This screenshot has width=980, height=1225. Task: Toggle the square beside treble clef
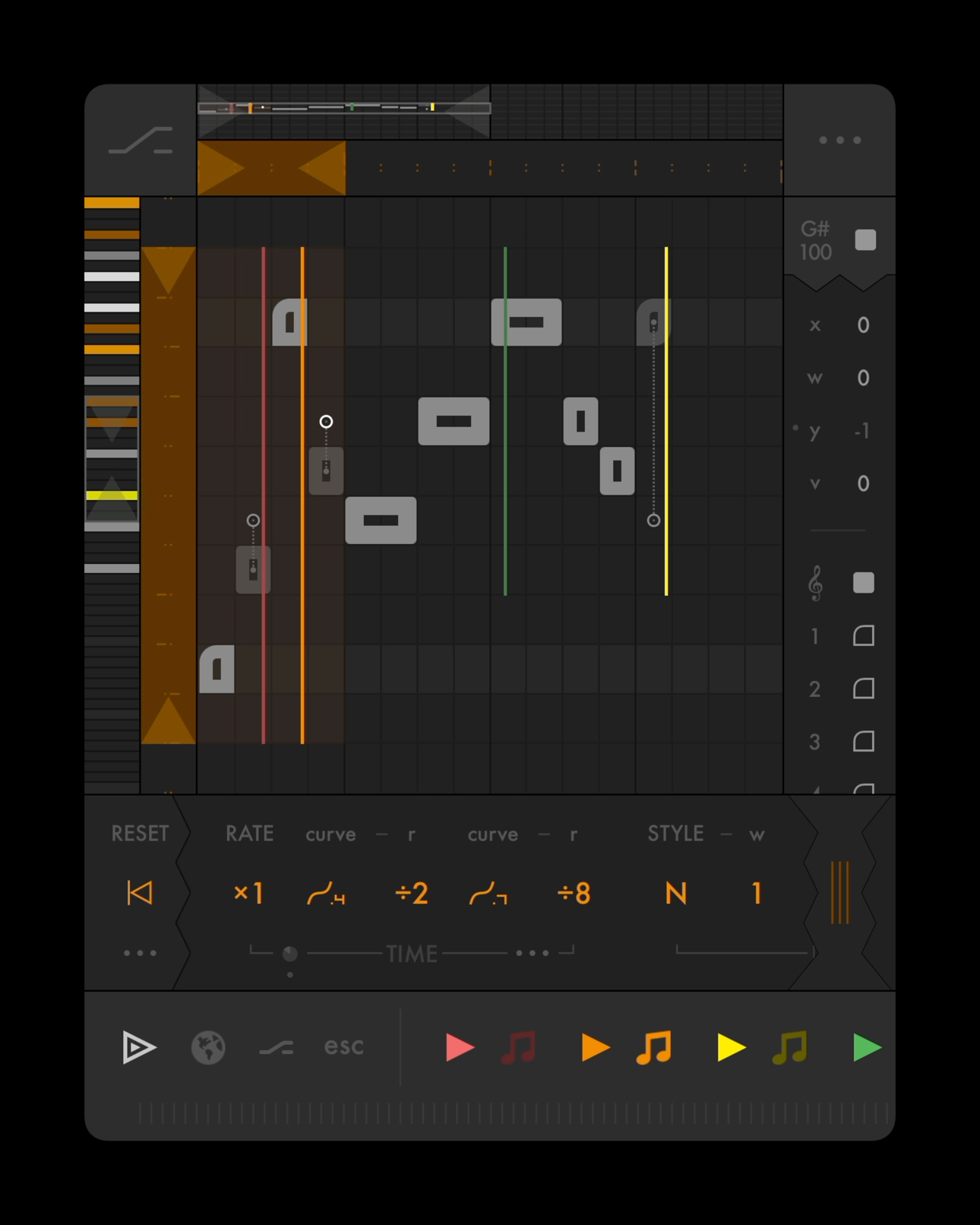pyautogui.click(x=864, y=583)
